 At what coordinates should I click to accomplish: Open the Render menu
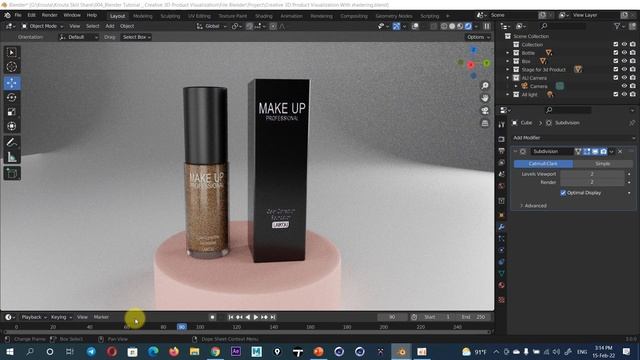tap(49, 15)
